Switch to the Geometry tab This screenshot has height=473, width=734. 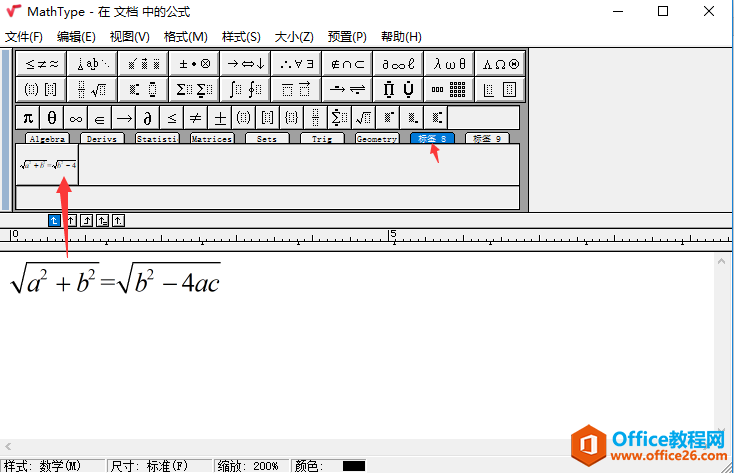click(x=377, y=139)
